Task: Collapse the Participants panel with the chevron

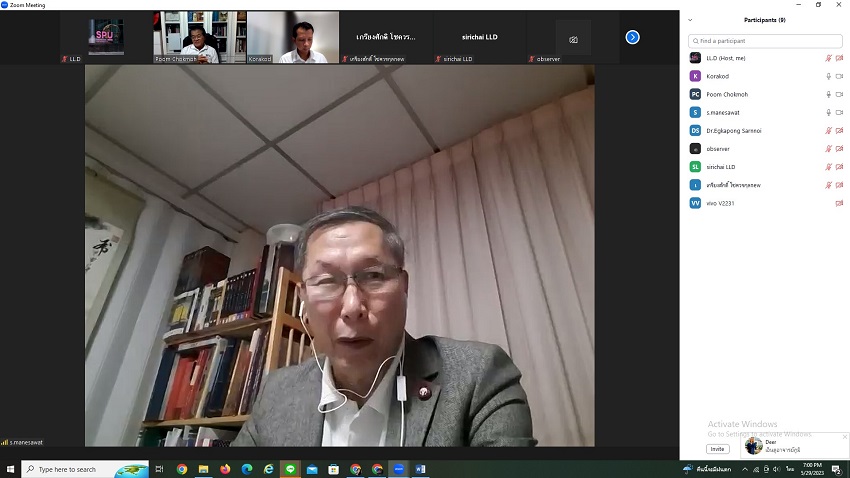Action: coord(690,20)
